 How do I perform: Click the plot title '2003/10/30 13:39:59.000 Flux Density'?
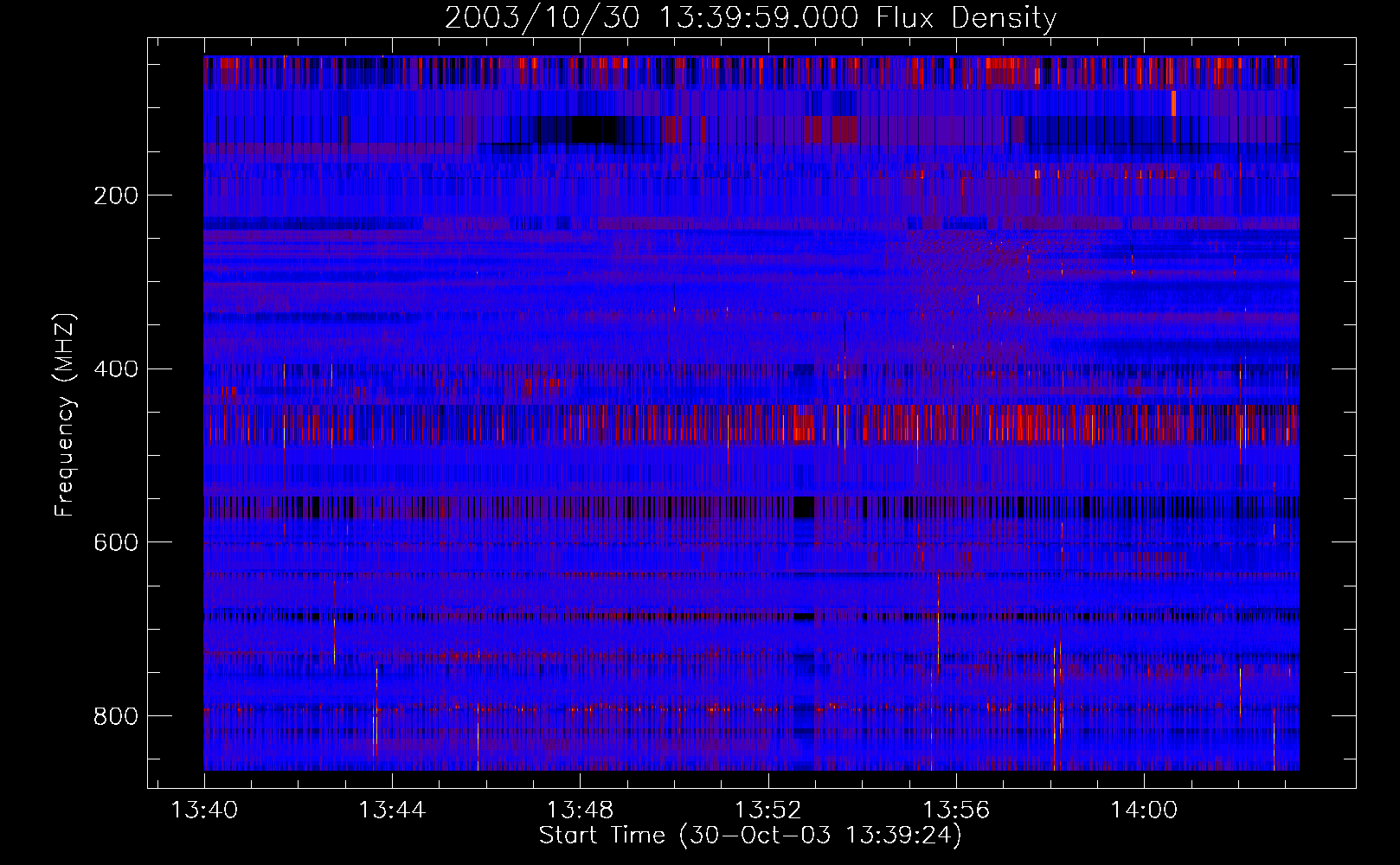751,17
